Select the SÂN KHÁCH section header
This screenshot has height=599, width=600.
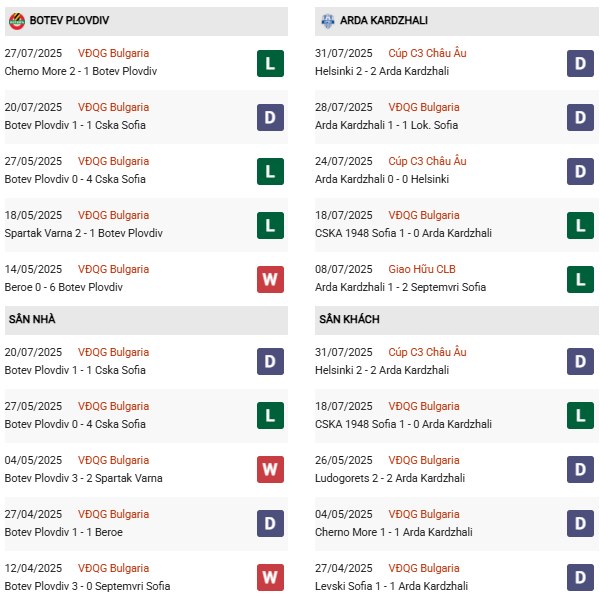pyautogui.click(x=349, y=320)
